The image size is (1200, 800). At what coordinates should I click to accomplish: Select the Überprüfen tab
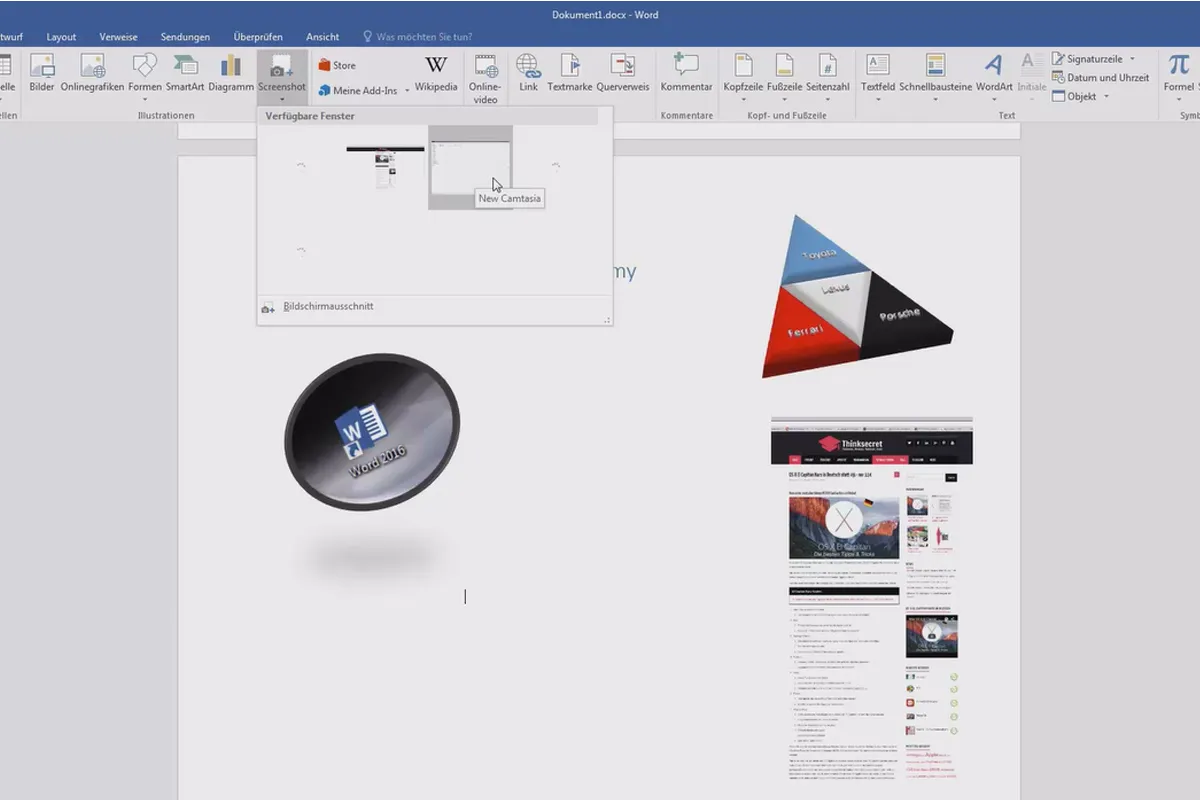pos(258,37)
